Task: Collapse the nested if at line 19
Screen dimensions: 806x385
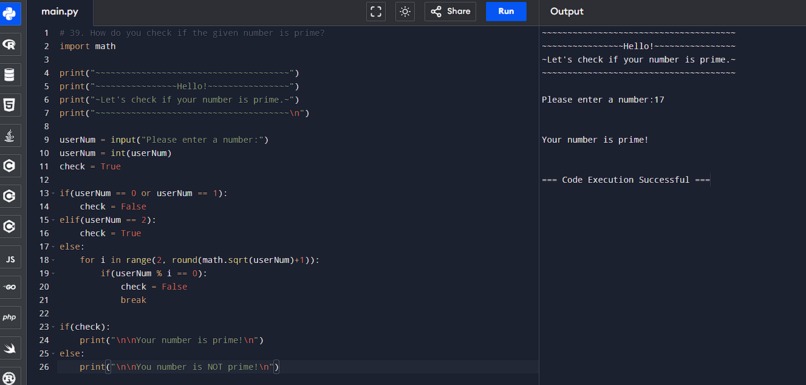Action: (x=53, y=273)
